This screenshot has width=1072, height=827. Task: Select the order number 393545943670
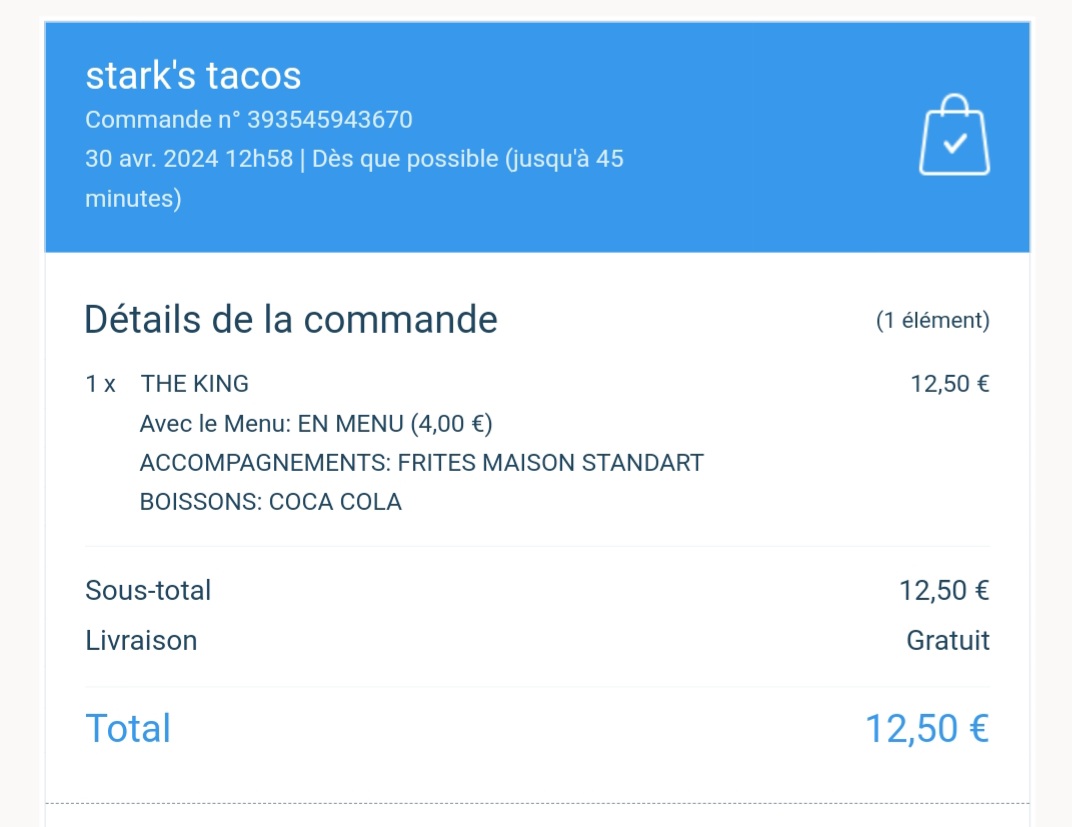[x=329, y=120]
